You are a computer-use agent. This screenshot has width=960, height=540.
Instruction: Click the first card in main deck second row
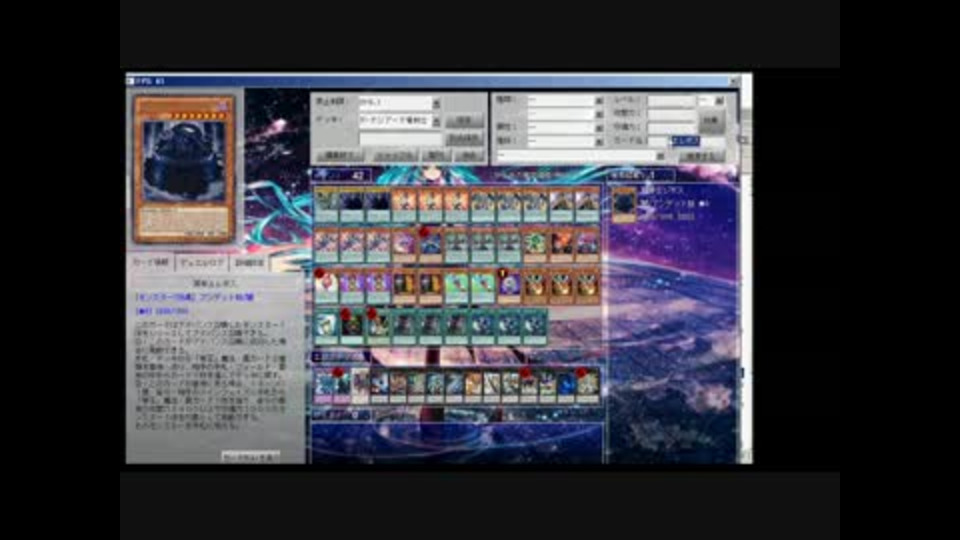click(326, 246)
